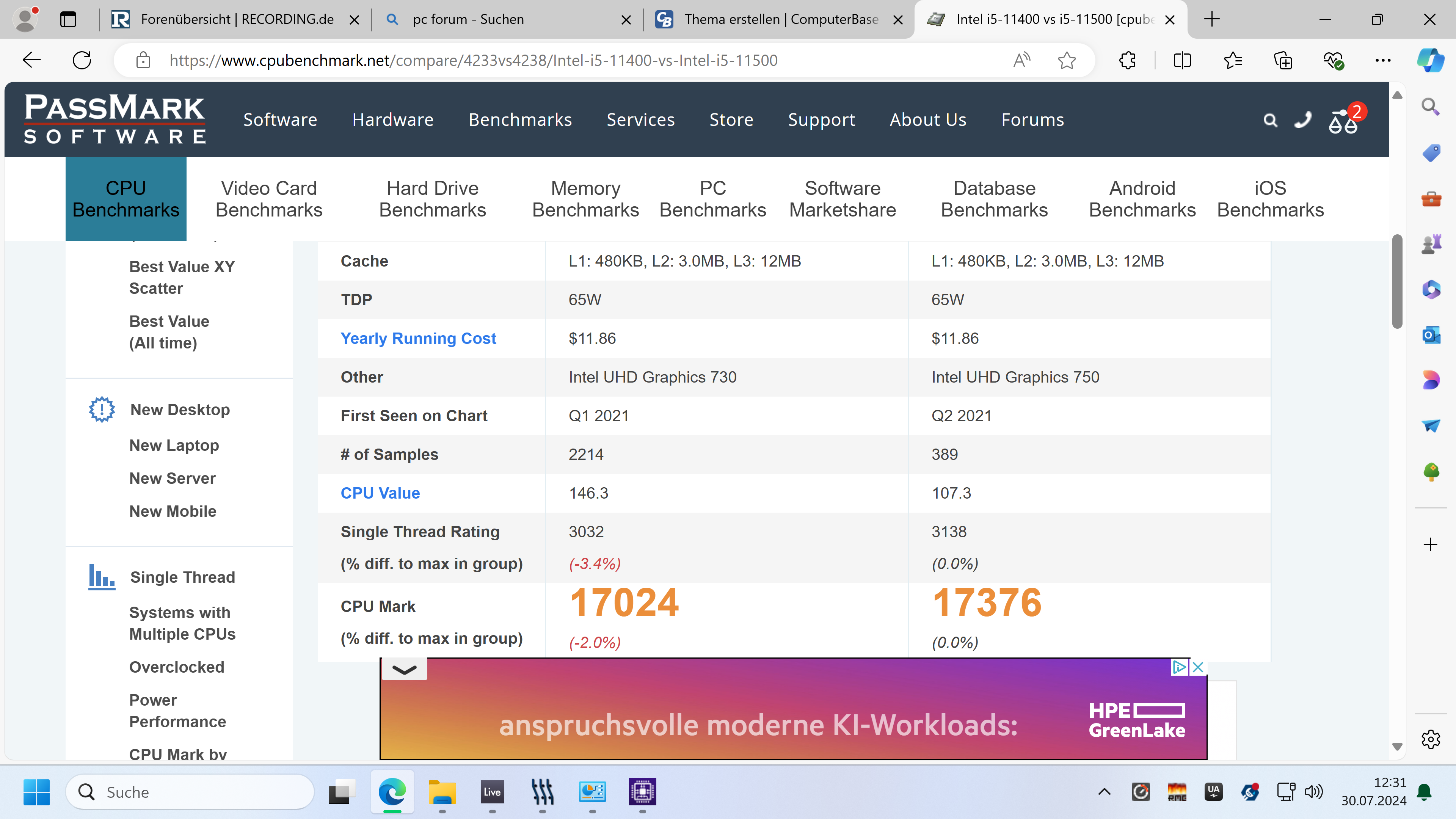Click the browser Extensions puzzle icon
Screen dimensions: 1456x819
1128,60
